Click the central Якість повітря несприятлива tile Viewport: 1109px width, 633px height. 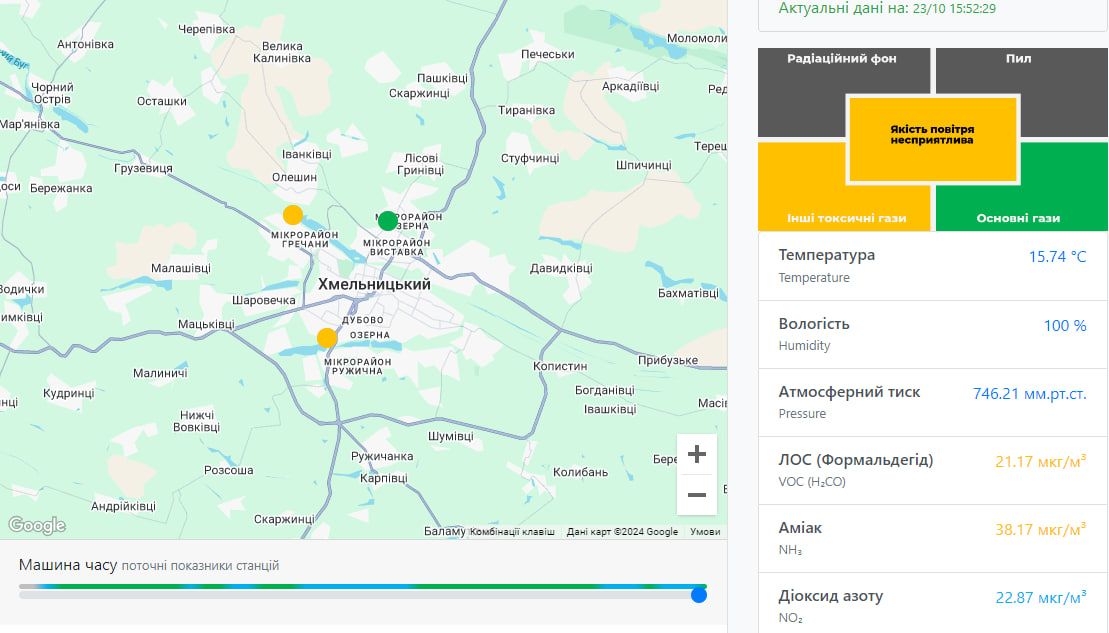pyautogui.click(x=932, y=139)
